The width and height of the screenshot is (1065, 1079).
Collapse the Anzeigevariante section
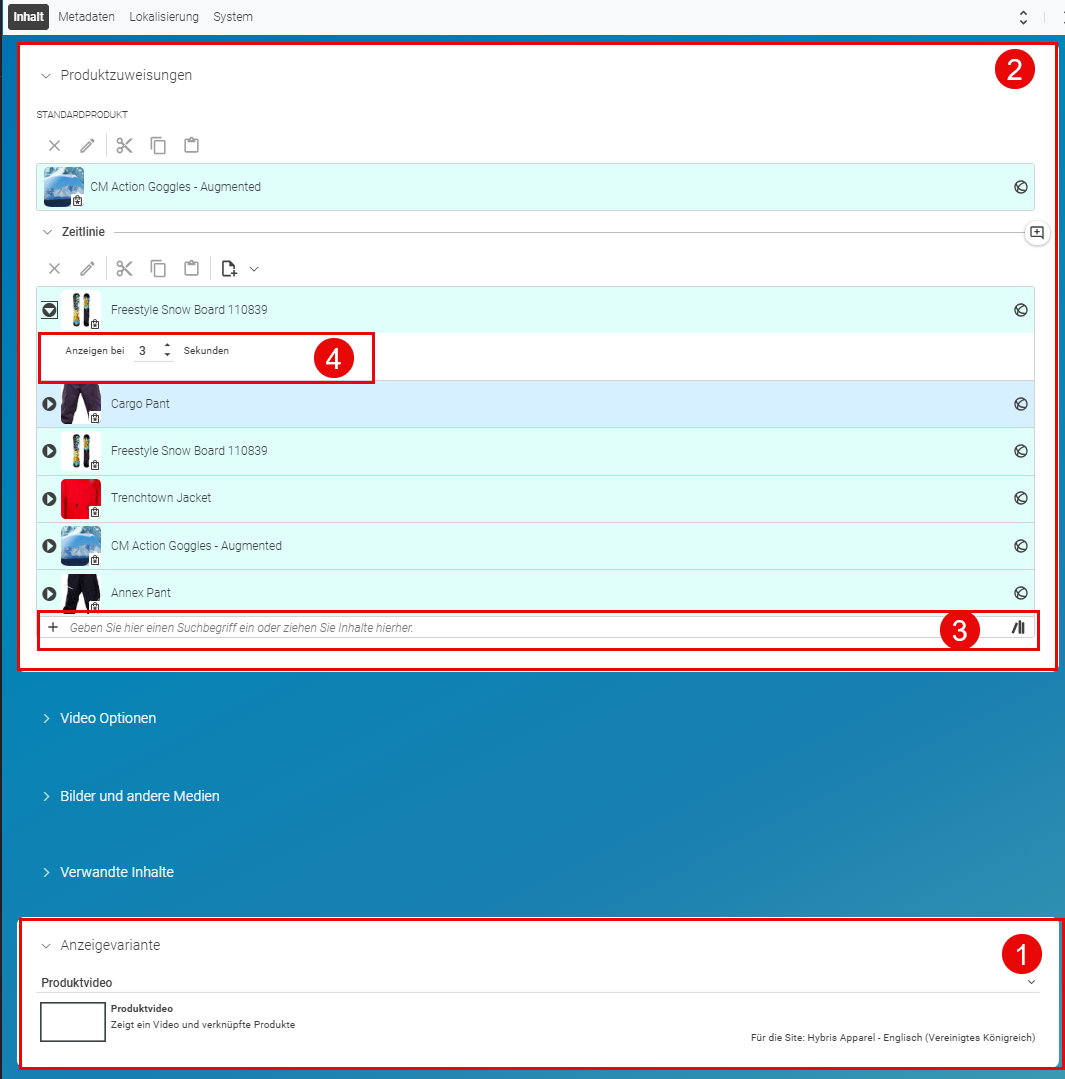pos(46,946)
